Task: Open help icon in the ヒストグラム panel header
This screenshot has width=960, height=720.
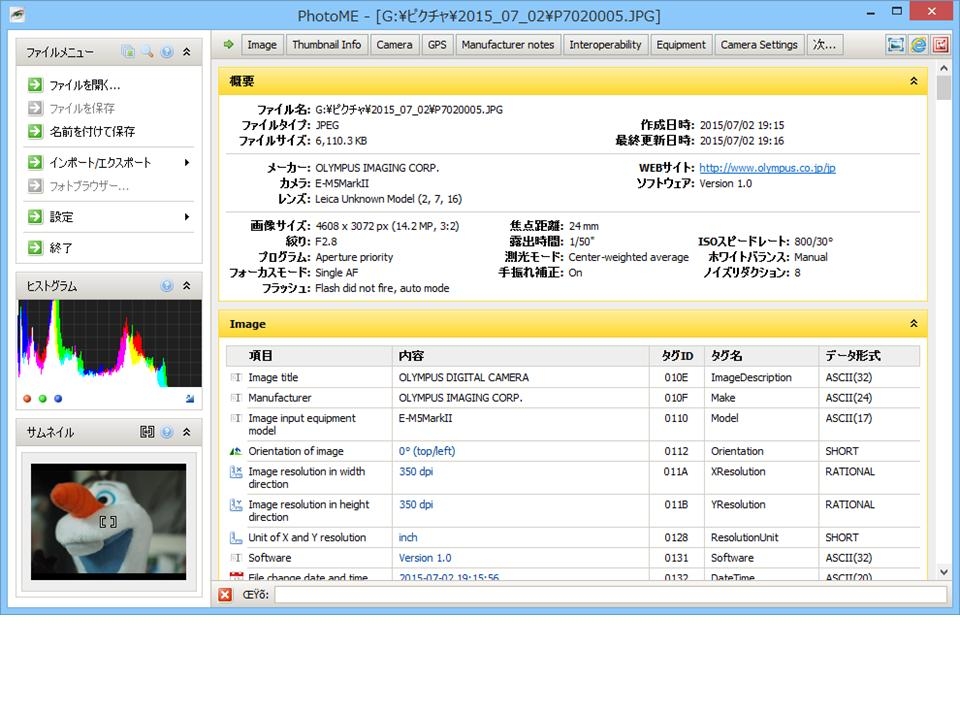Action: [x=167, y=286]
